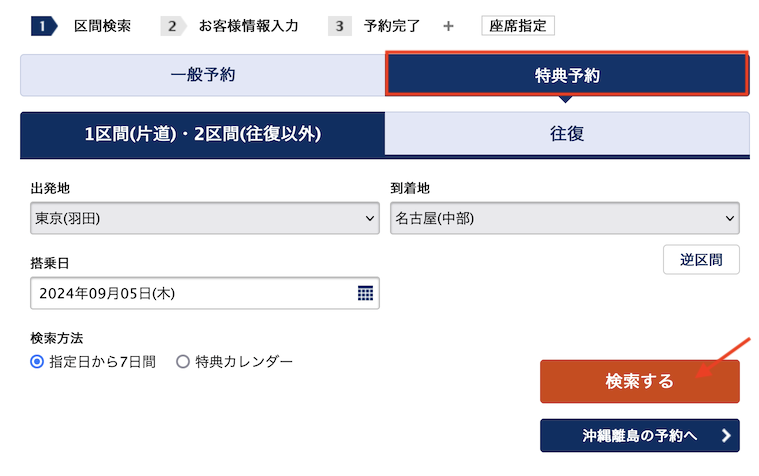759x476 pixels.
Task: Click the 逆区間 reverse route button
Action: (x=701, y=259)
